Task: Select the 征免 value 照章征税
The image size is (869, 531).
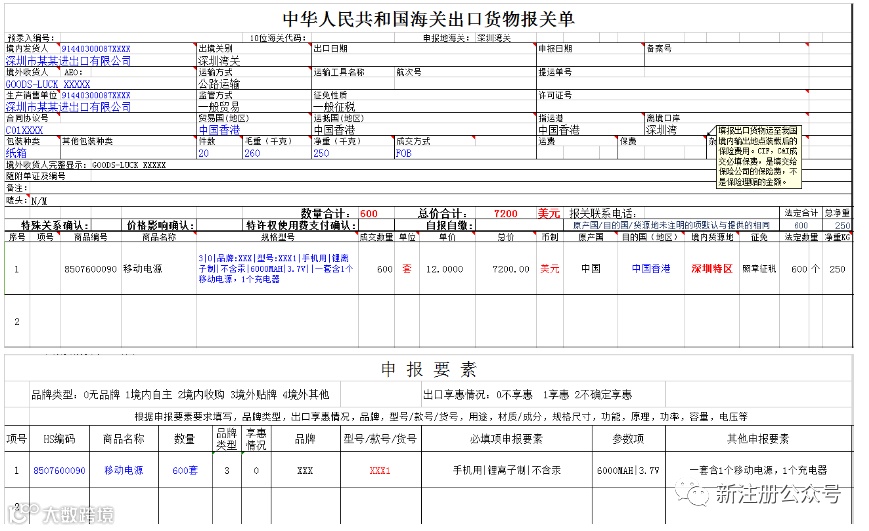Action: (x=759, y=269)
